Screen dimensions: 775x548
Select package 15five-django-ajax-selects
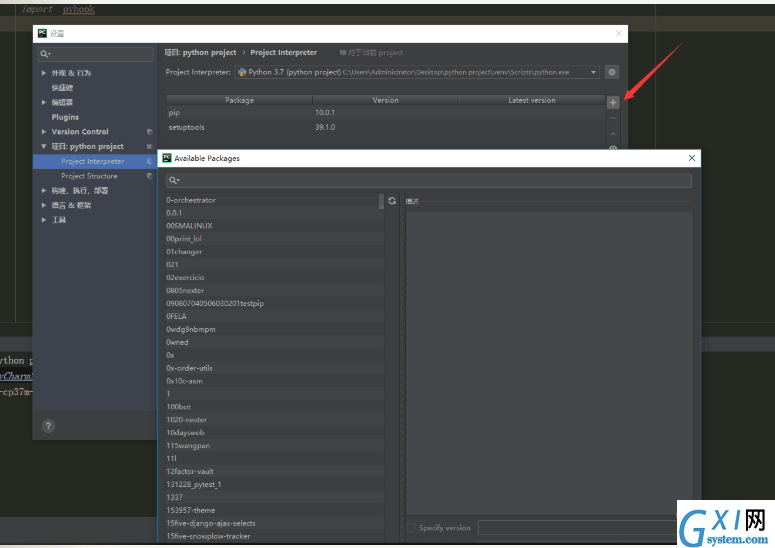point(274,523)
